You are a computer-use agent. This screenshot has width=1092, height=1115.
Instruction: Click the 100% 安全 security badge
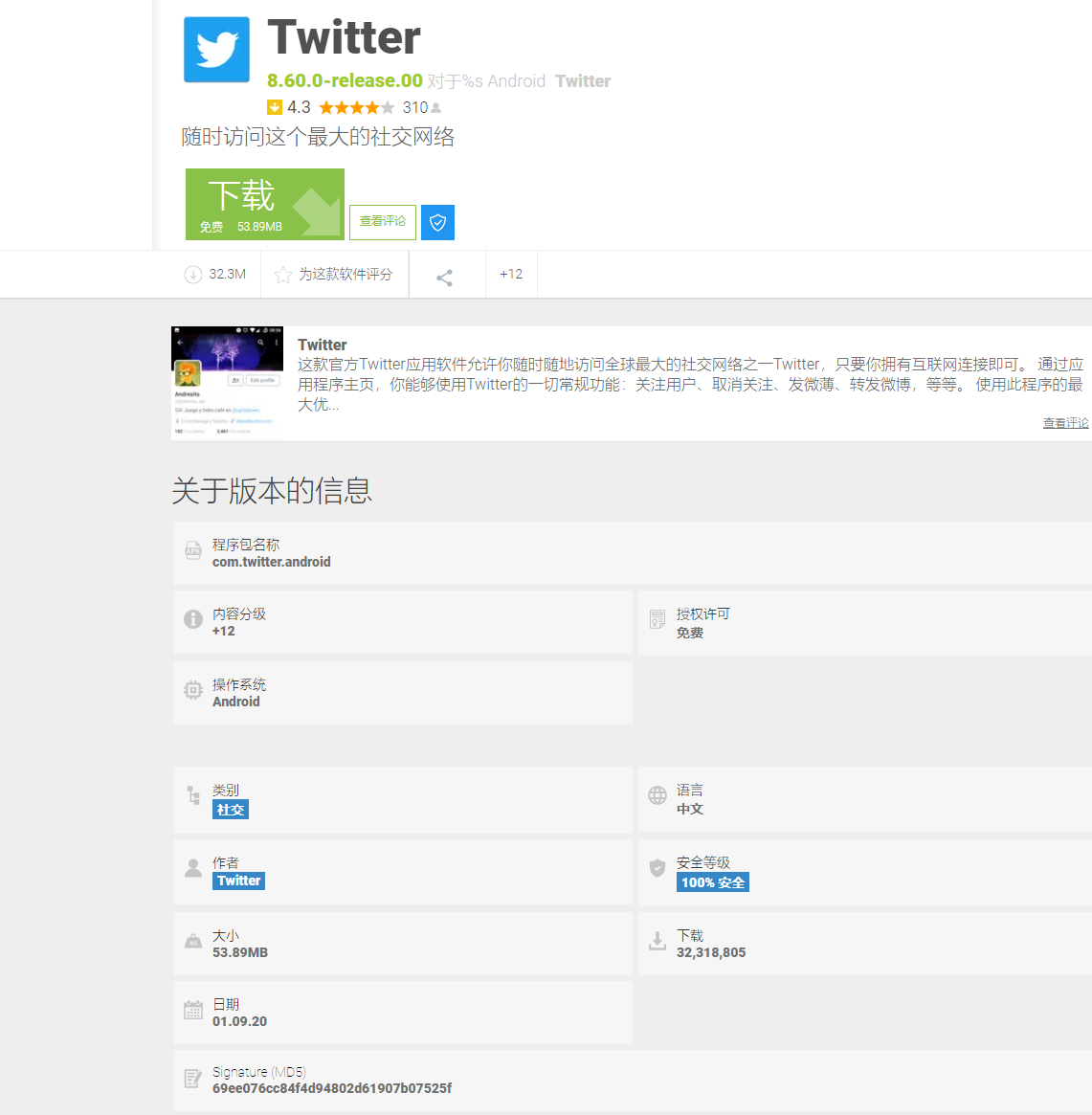pos(712,882)
